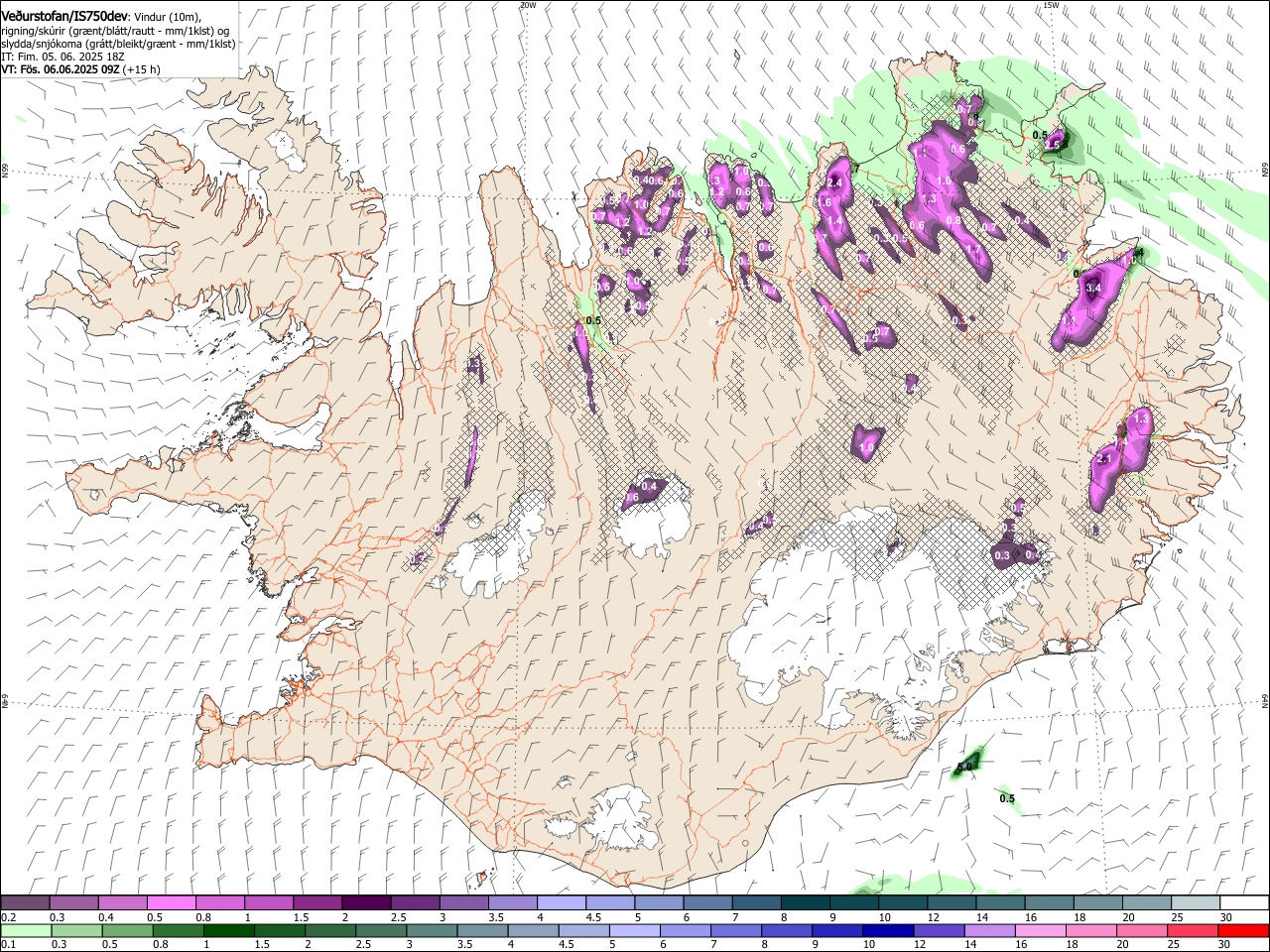
Task: Click the bright red 30+ rain legend swatch
Action: [x=1243, y=930]
